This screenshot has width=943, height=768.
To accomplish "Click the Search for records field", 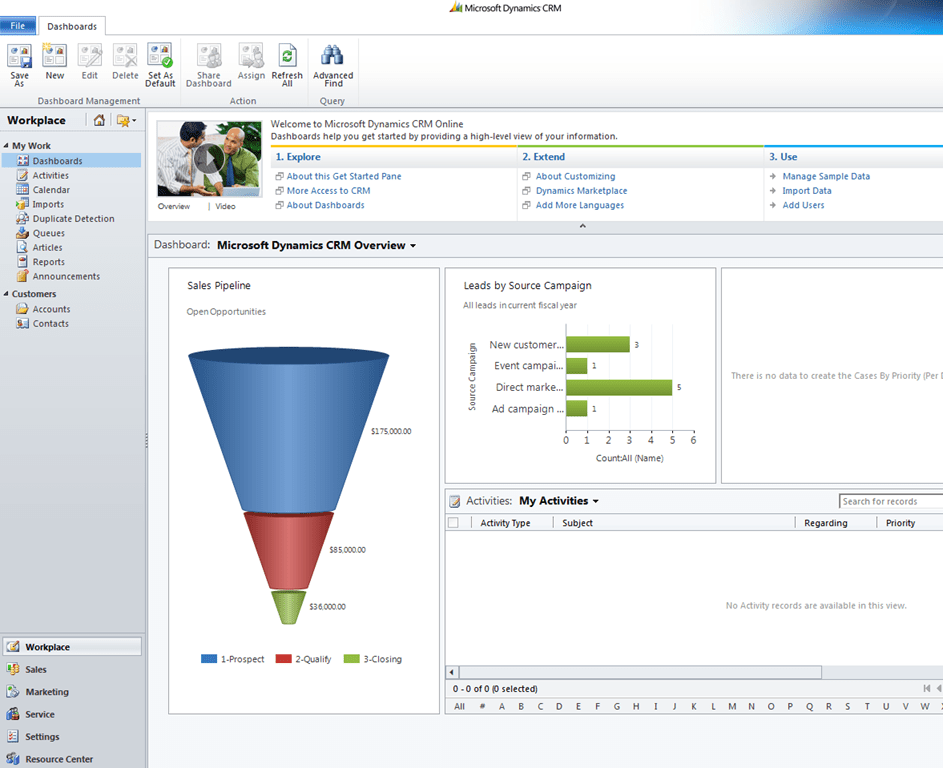I will (891, 501).
